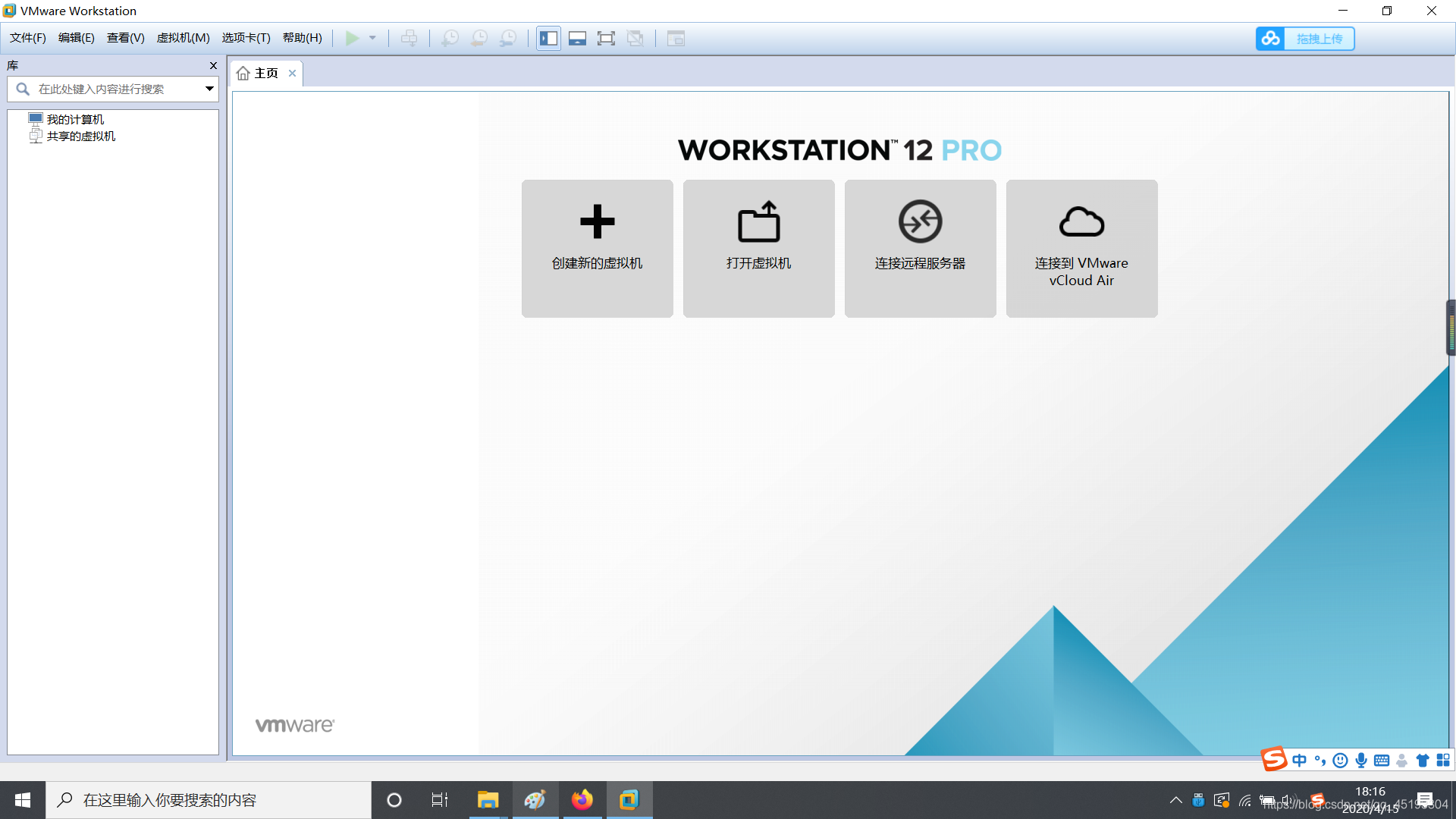Click the Sogou soft keyboard icon
The height and width of the screenshot is (819, 1456).
[1382, 760]
